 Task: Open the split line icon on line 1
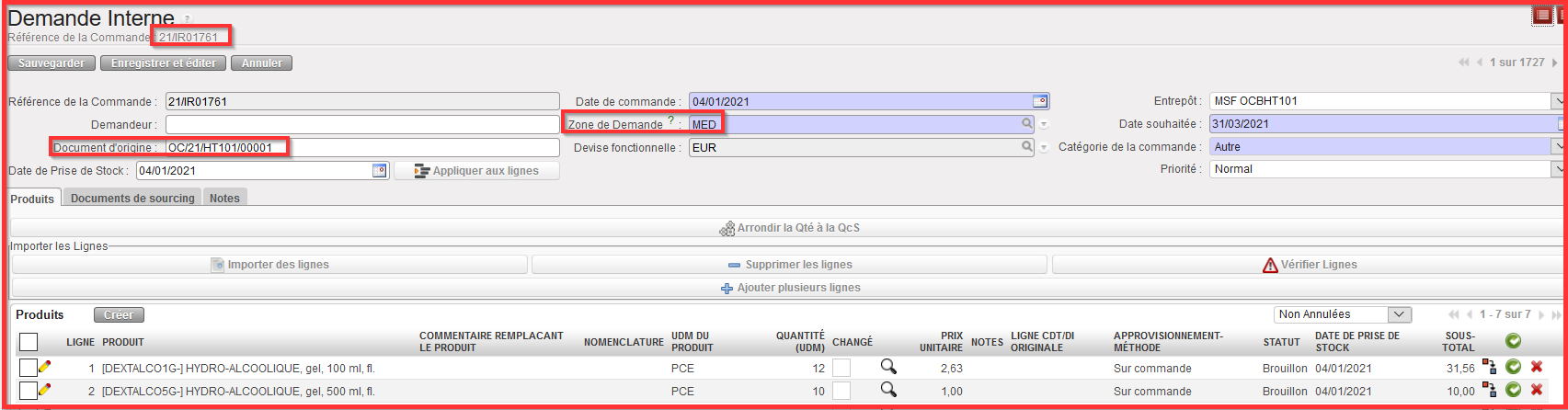pyautogui.click(x=1489, y=367)
